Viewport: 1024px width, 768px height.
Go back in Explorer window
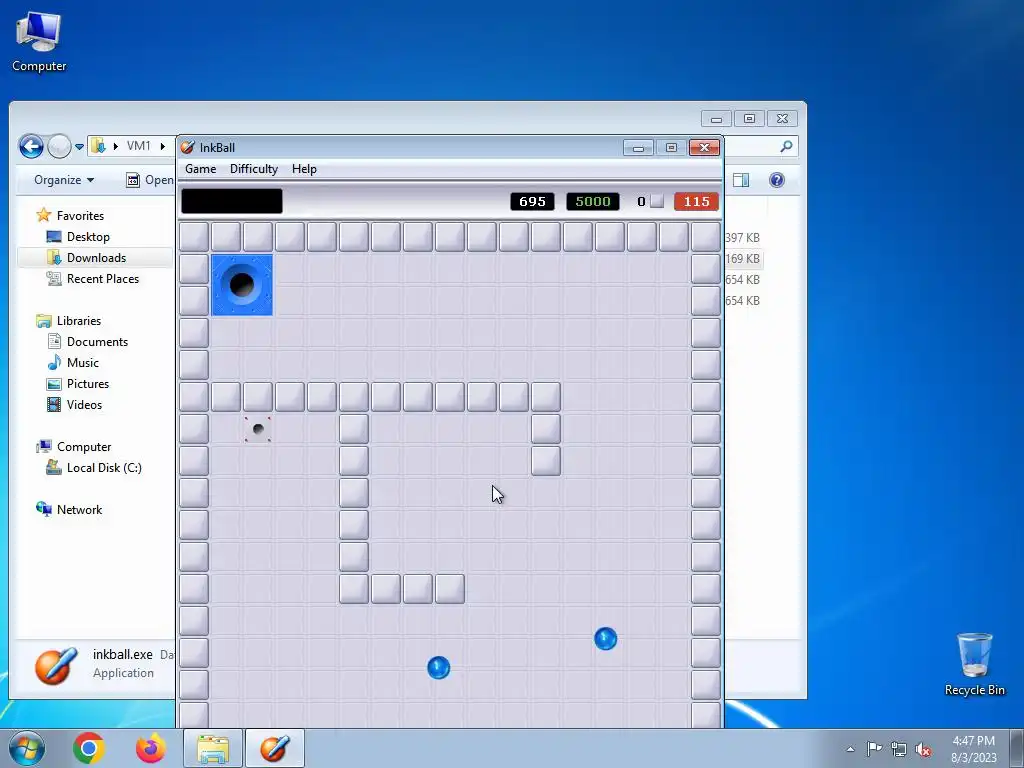click(x=31, y=146)
